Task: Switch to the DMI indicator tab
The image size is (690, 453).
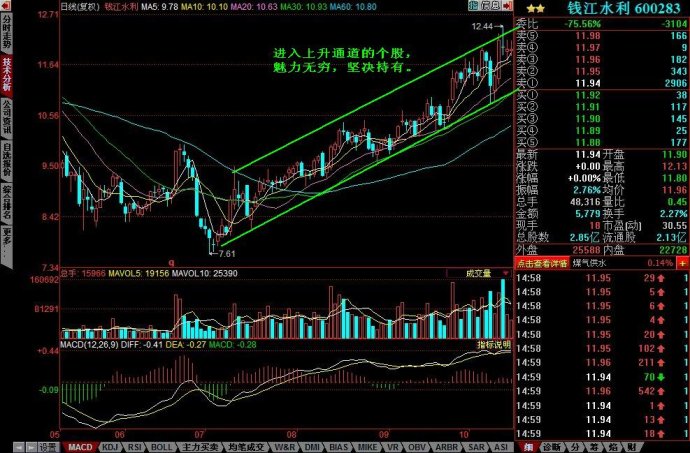Action: [312, 448]
